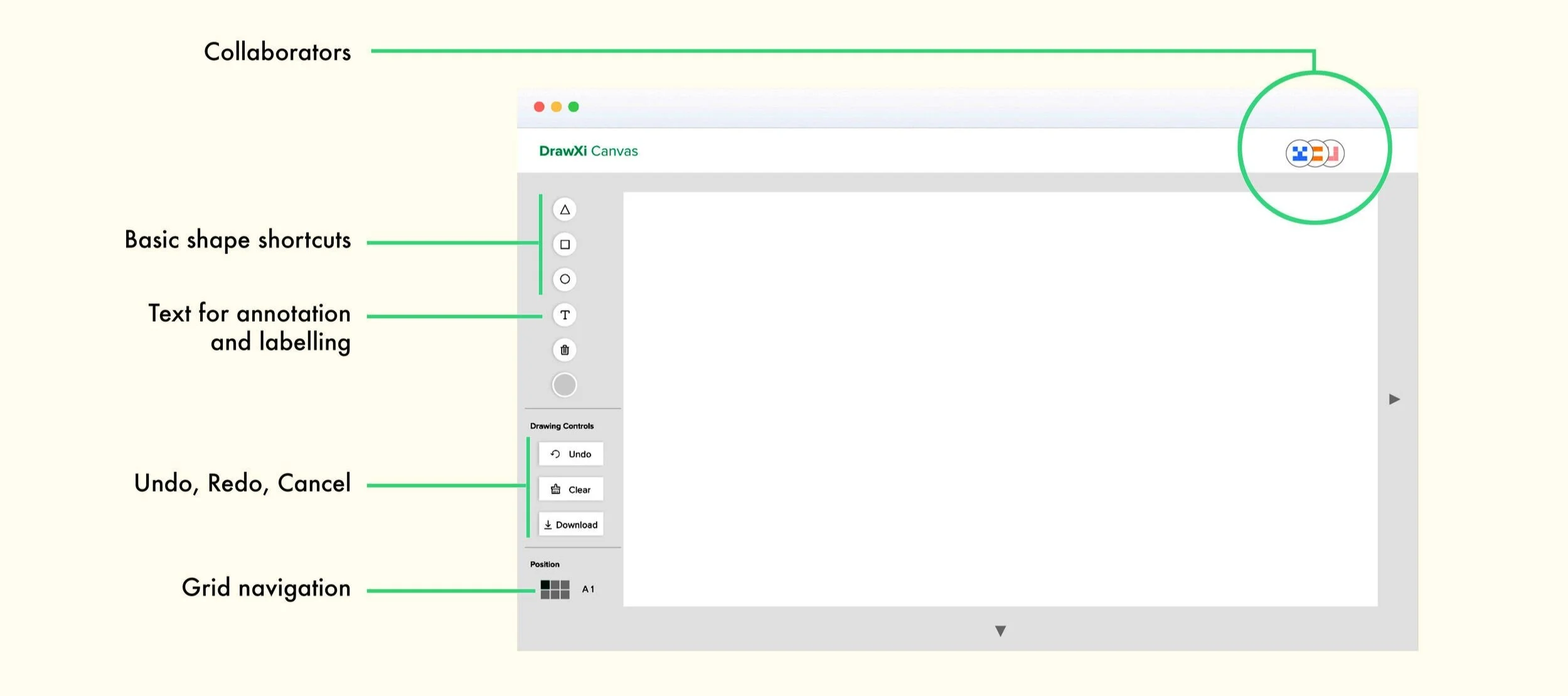Select the triangle shape tool
Screen dimensions: 1568x696
click(565, 209)
